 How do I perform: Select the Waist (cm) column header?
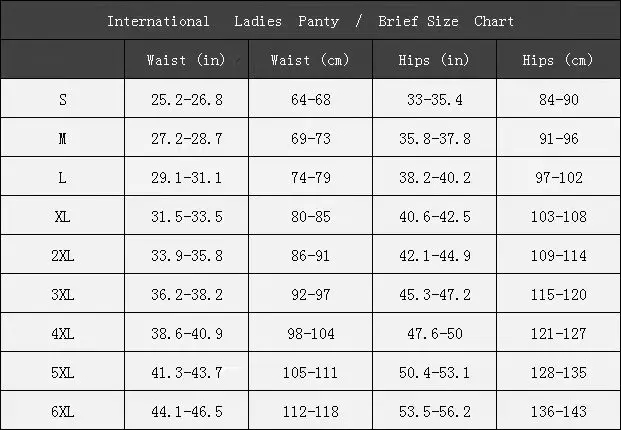(310, 60)
